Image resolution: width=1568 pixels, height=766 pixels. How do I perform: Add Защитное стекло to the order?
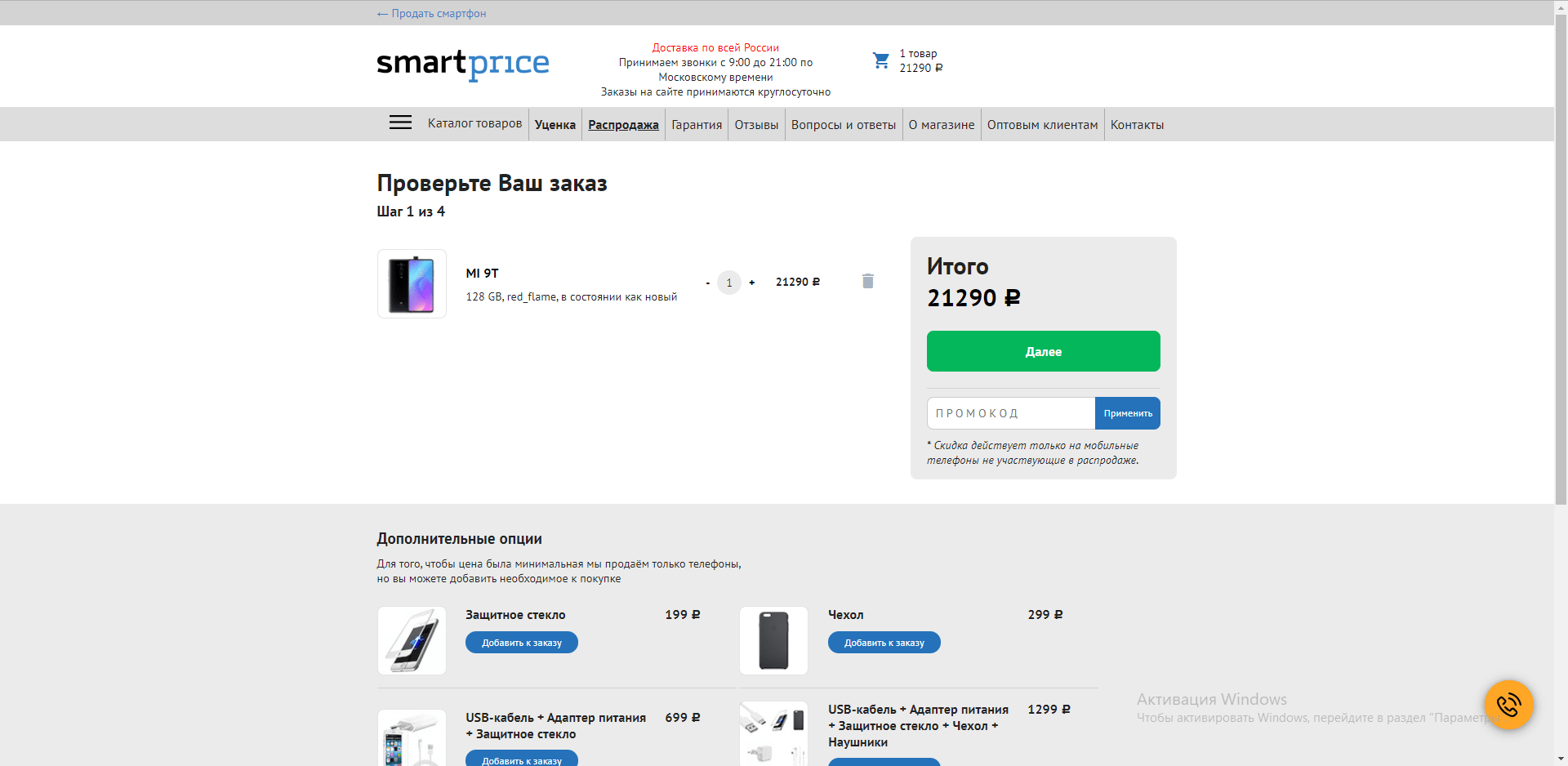522,643
